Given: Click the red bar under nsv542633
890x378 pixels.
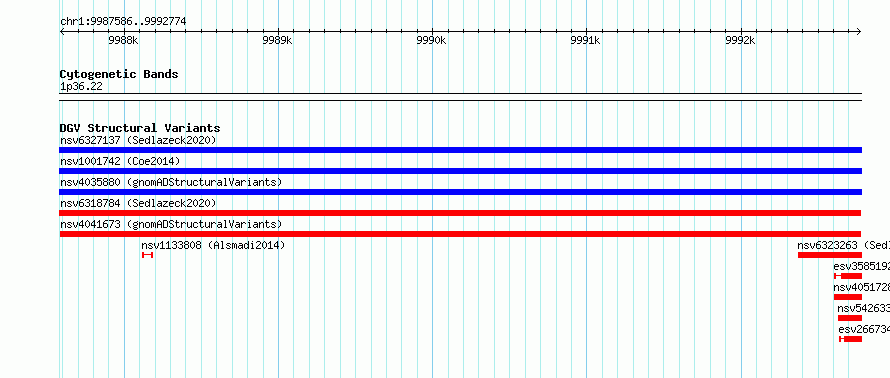Looking at the screenshot, I should pyautogui.click(x=850, y=318).
